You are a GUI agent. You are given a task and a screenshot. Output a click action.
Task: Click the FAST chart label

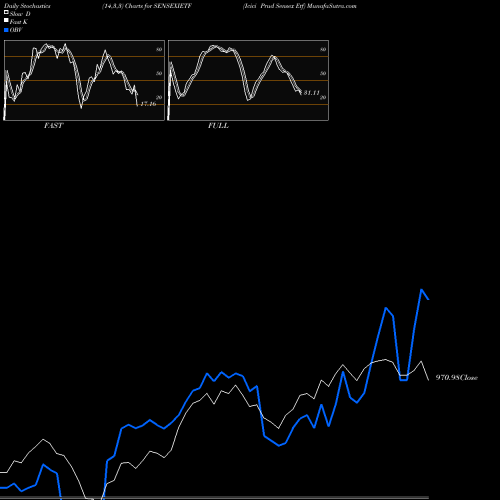point(53,126)
